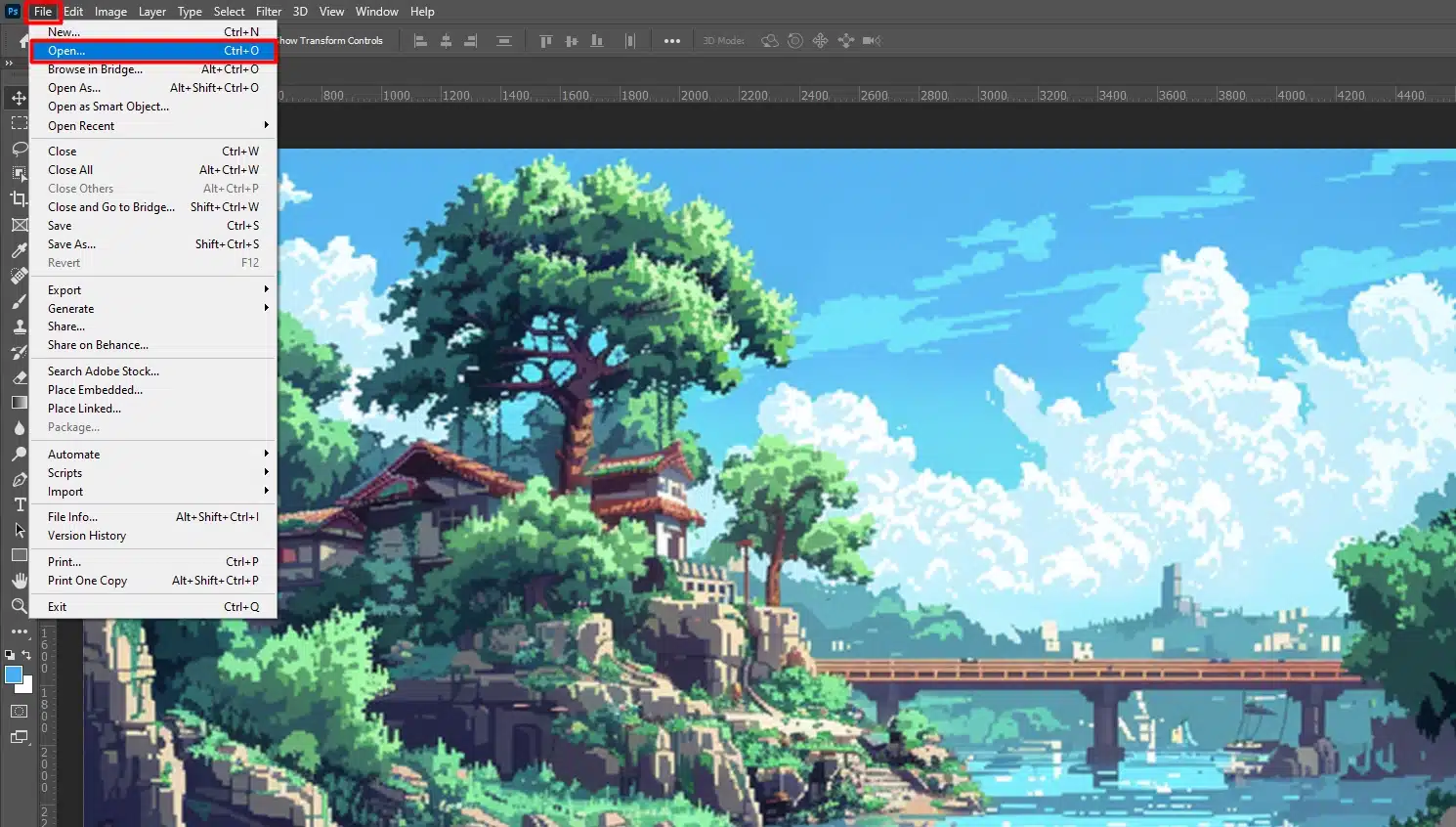Choose File Info... entry

(153, 517)
